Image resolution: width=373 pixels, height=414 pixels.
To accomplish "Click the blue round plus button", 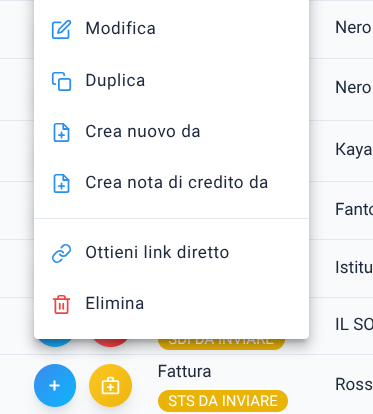I will [x=55, y=385].
